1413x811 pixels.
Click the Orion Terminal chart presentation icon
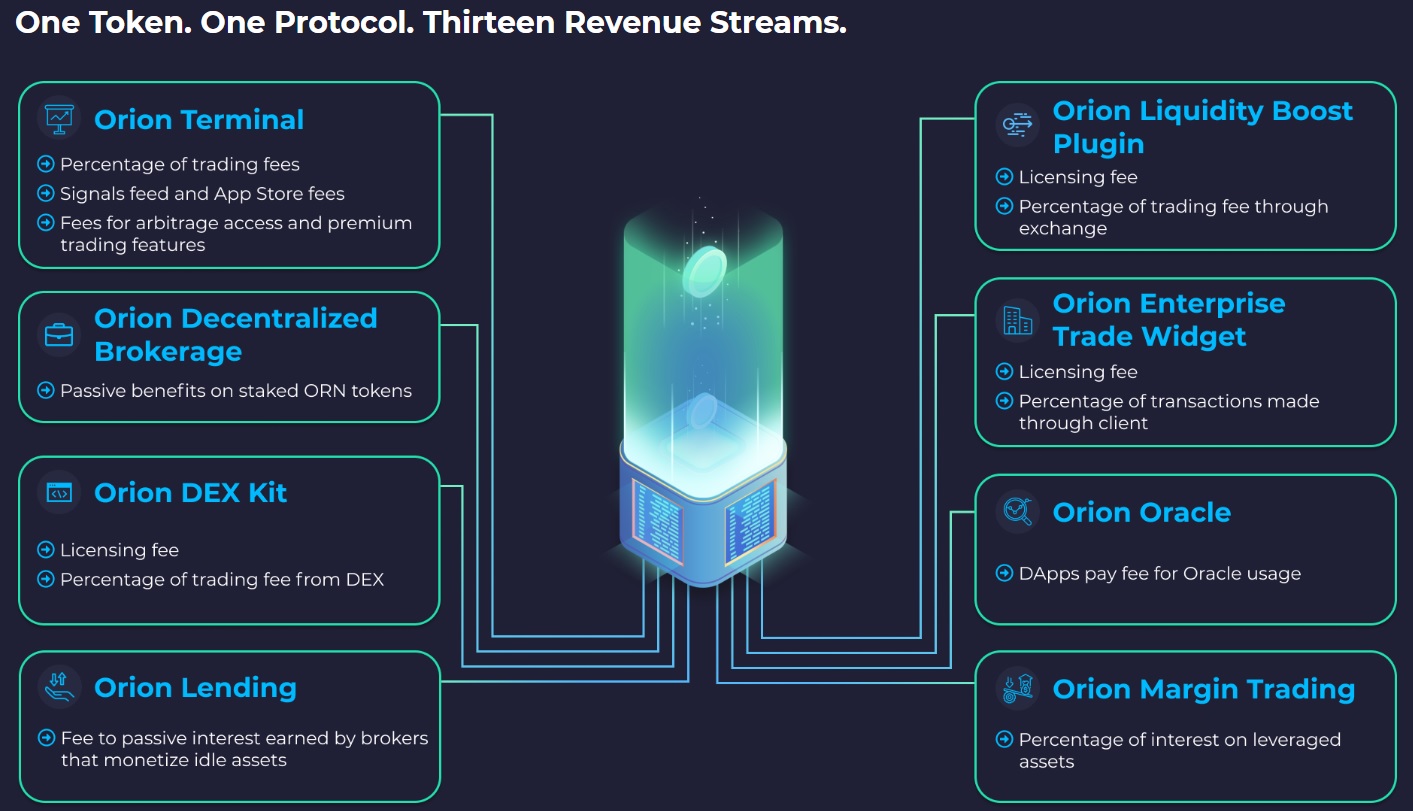click(x=59, y=118)
